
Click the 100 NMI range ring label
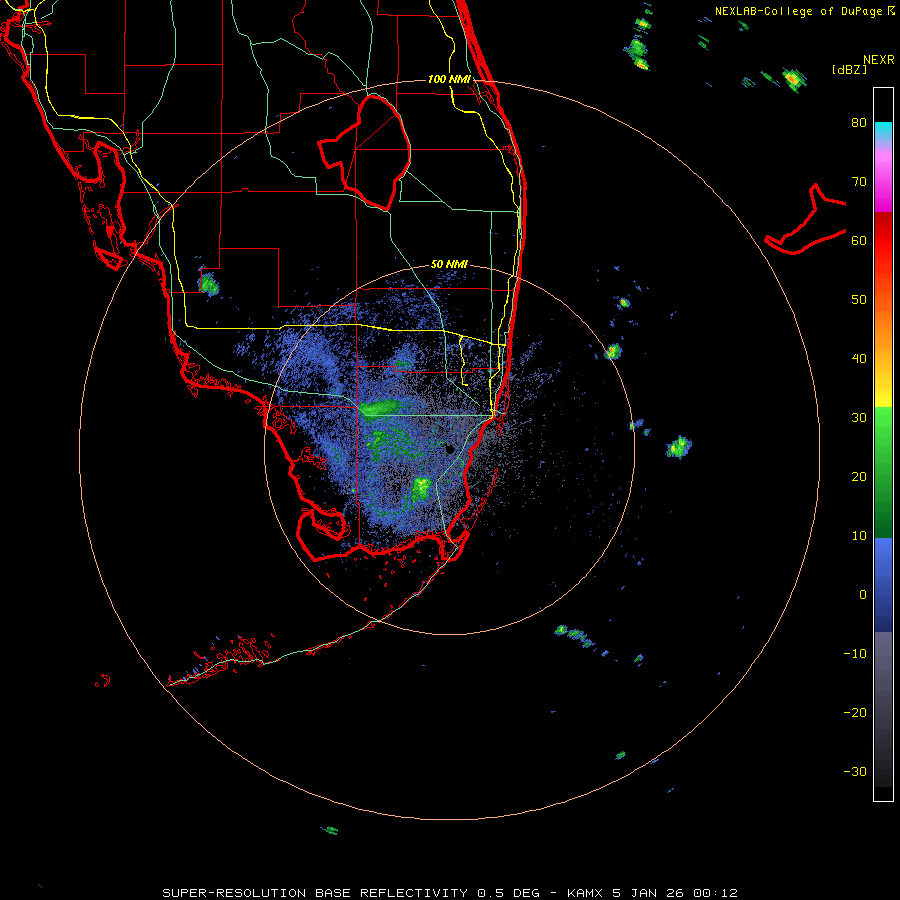click(x=449, y=79)
